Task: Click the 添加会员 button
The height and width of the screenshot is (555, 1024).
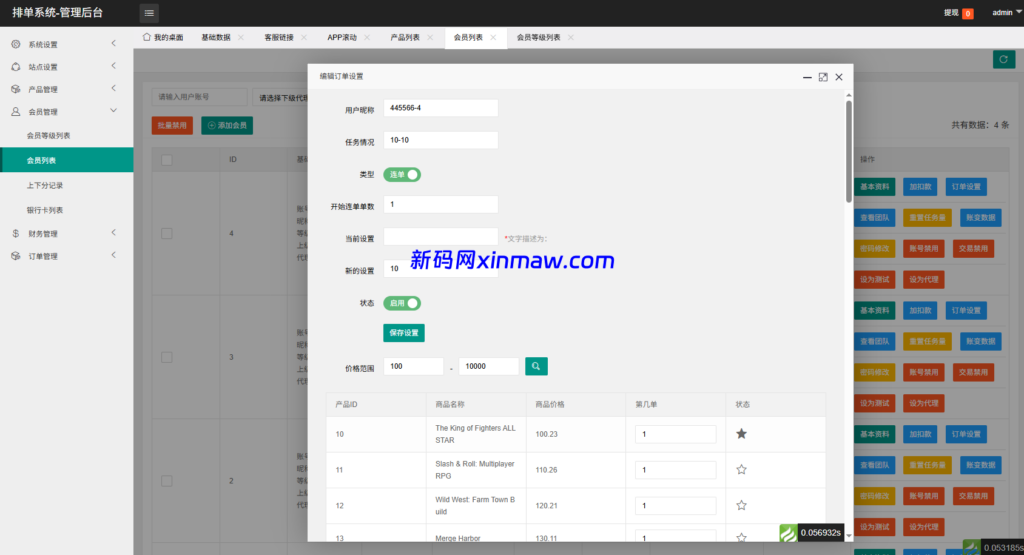Action: (227, 125)
